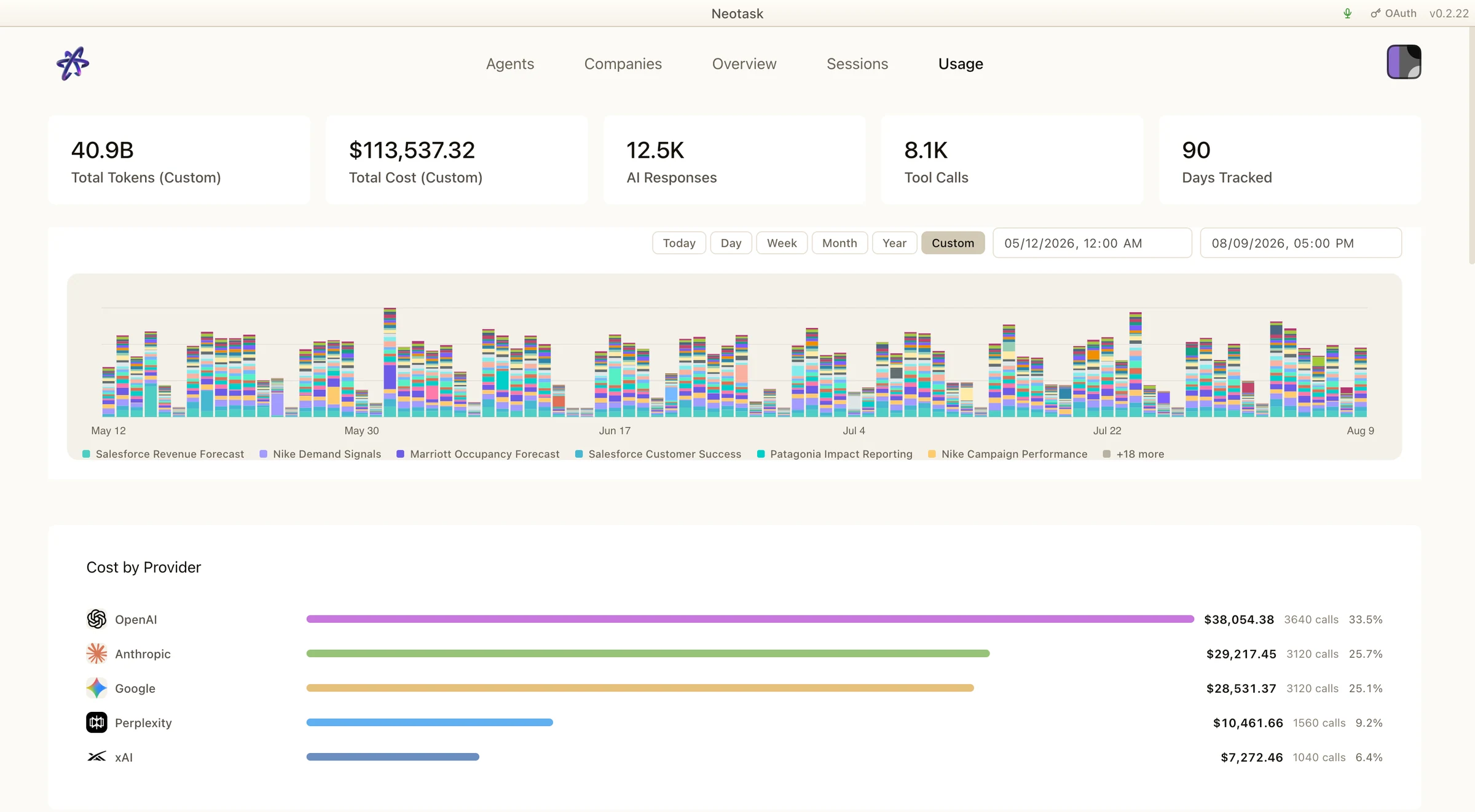
Task: Switch to the Overview tab
Action: coord(744,64)
